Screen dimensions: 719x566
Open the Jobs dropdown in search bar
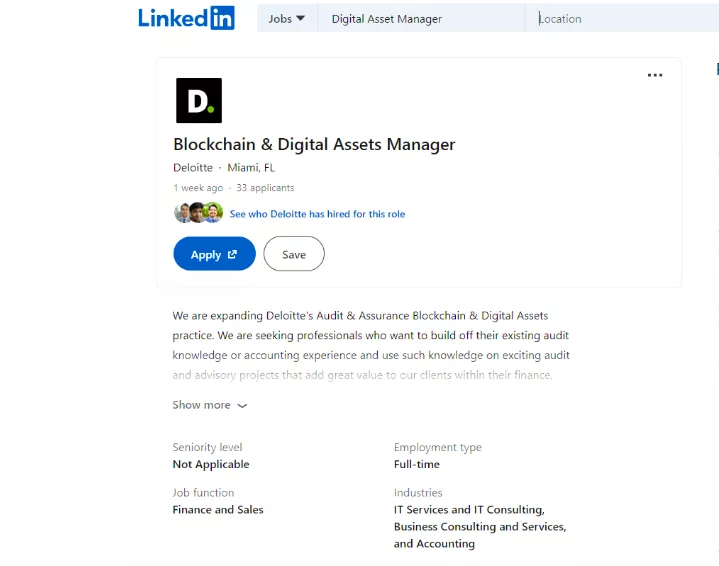286,19
